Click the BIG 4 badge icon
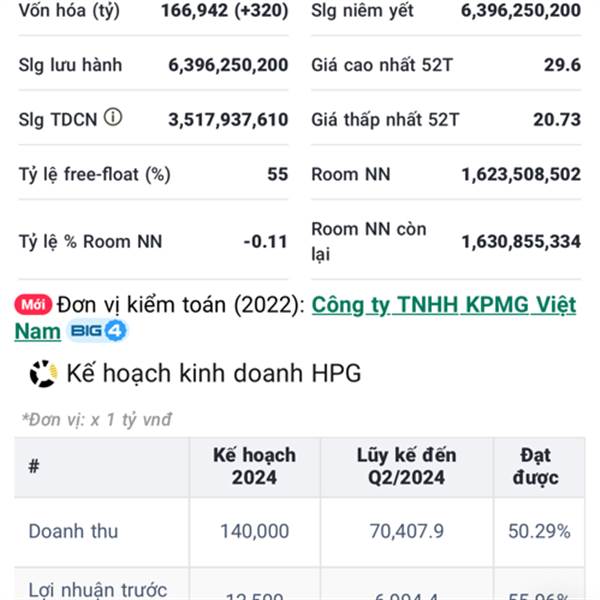Image resolution: width=600 pixels, height=600 pixels. 96,331
